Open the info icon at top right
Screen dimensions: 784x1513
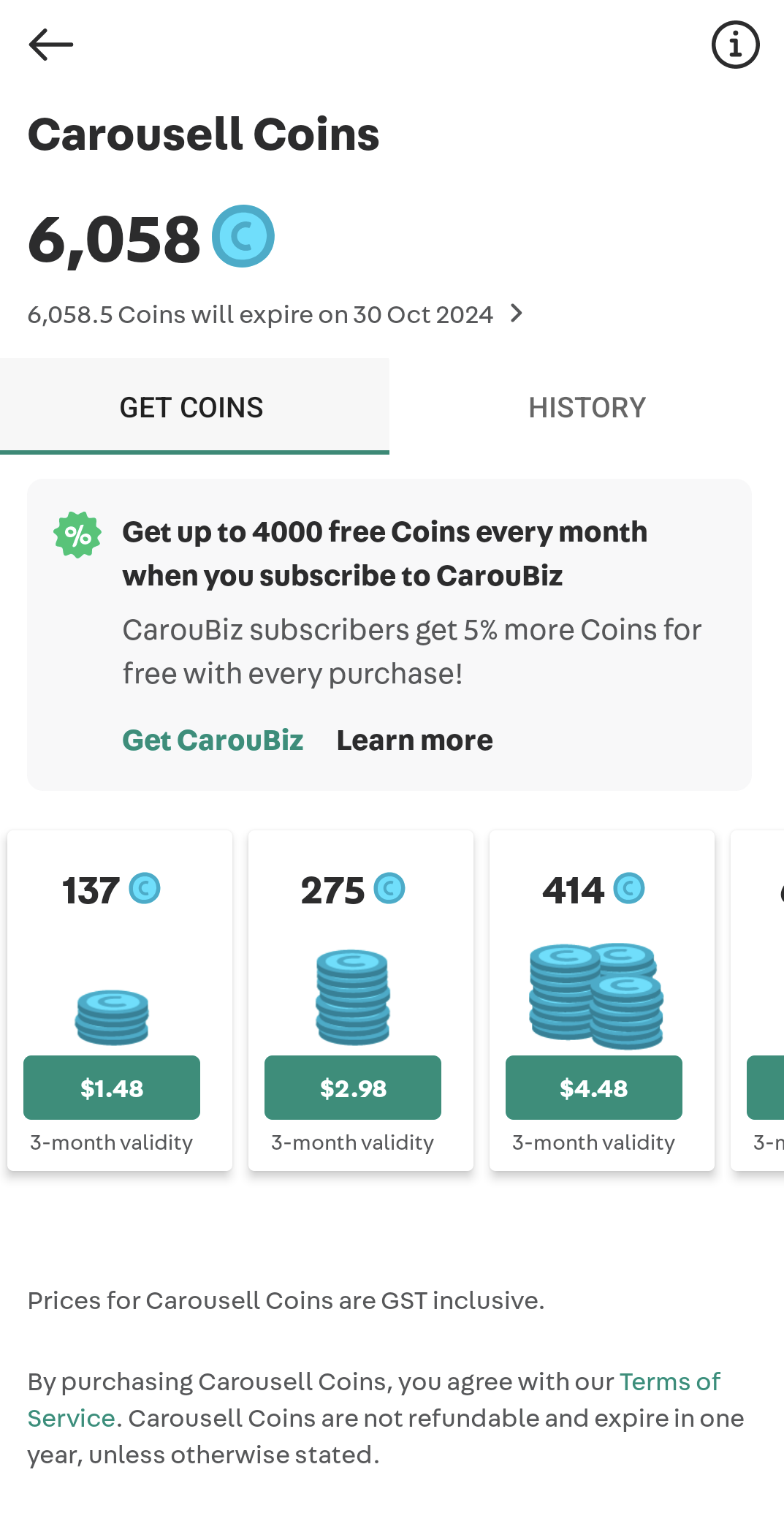point(735,45)
